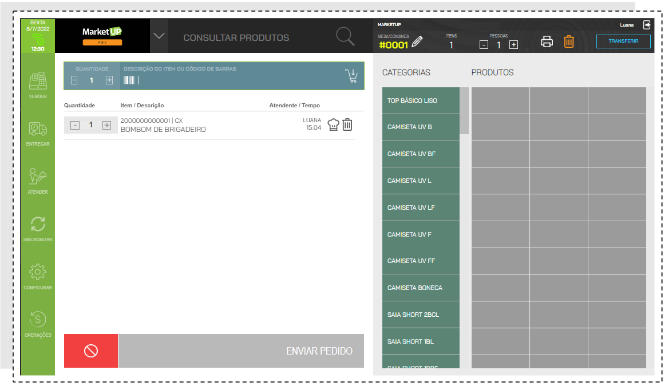Screen dimensions: 671x387
Task: Open the Configurar gear icon
Action: [38, 272]
